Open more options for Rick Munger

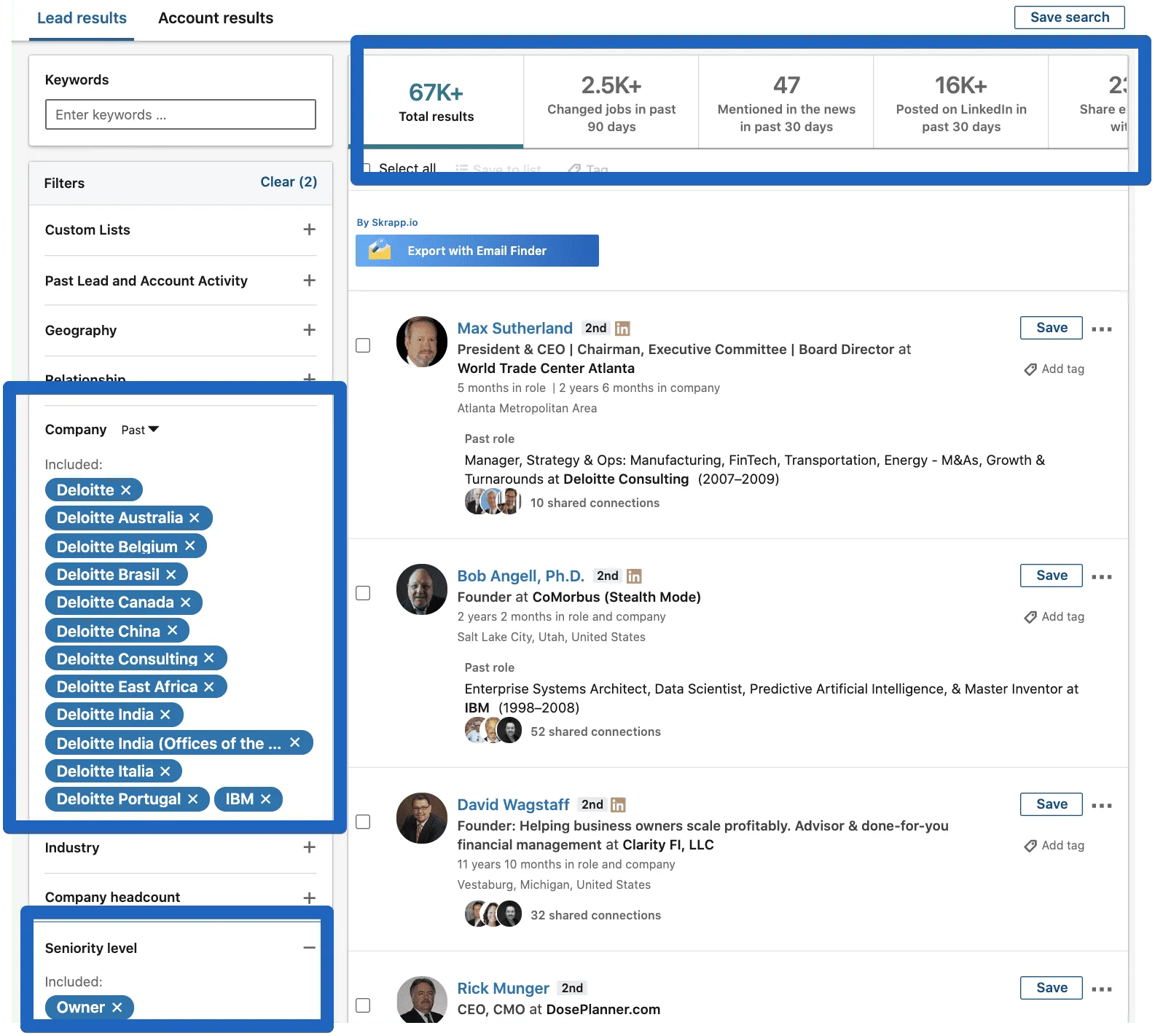(x=1102, y=989)
